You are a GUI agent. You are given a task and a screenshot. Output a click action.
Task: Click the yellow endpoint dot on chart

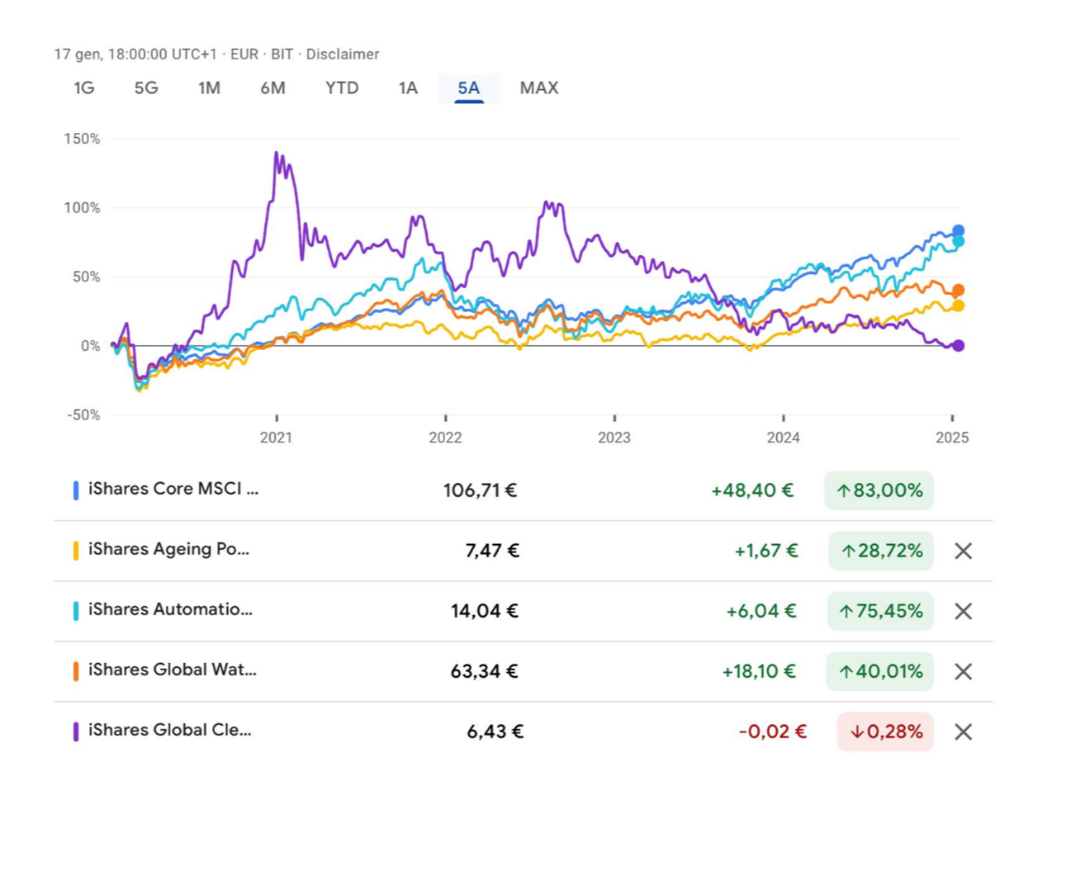(958, 306)
